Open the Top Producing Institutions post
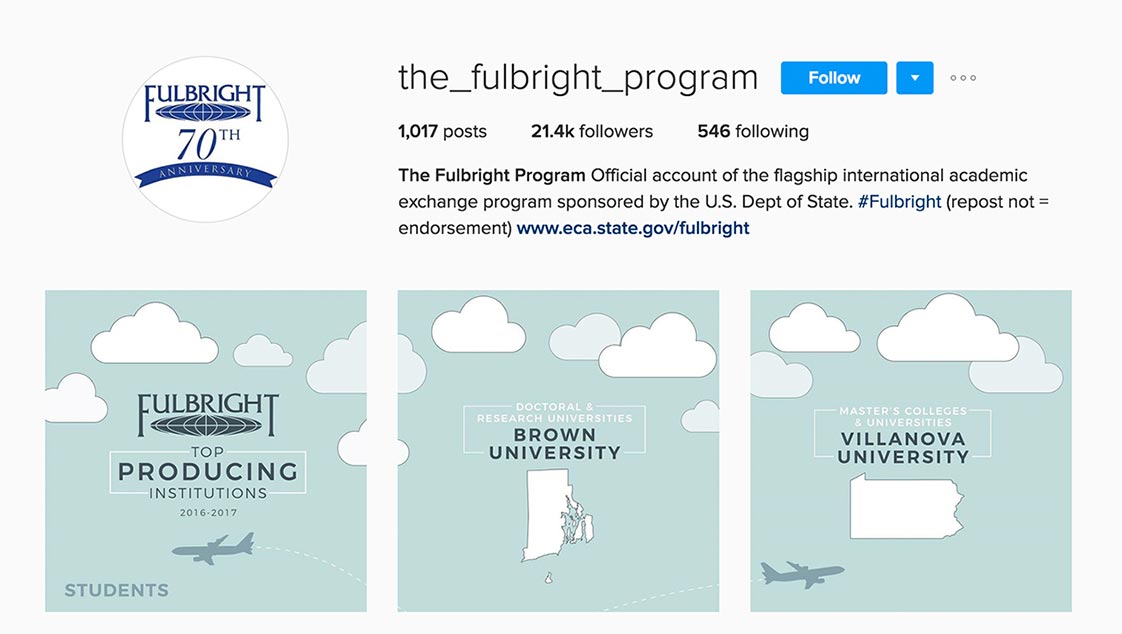 205,451
